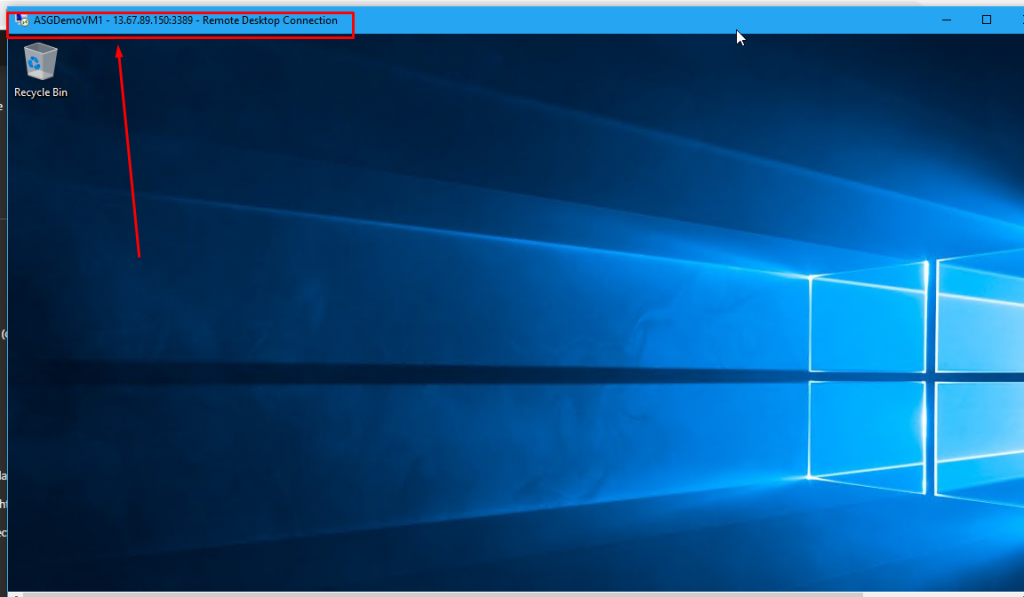1024x597 pixels.
Task: Click the ASGDemoVM1 name in title bar
Action: [x=68, y=20]
